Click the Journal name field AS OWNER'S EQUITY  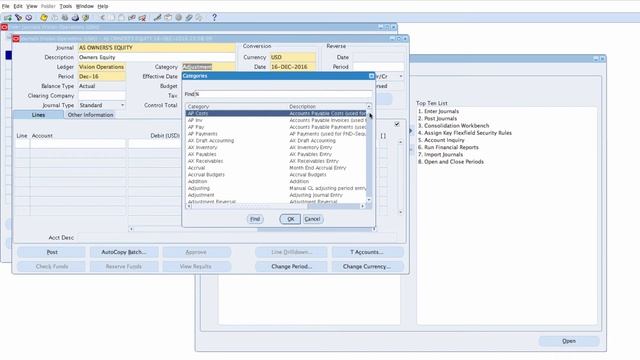point(156,48)
